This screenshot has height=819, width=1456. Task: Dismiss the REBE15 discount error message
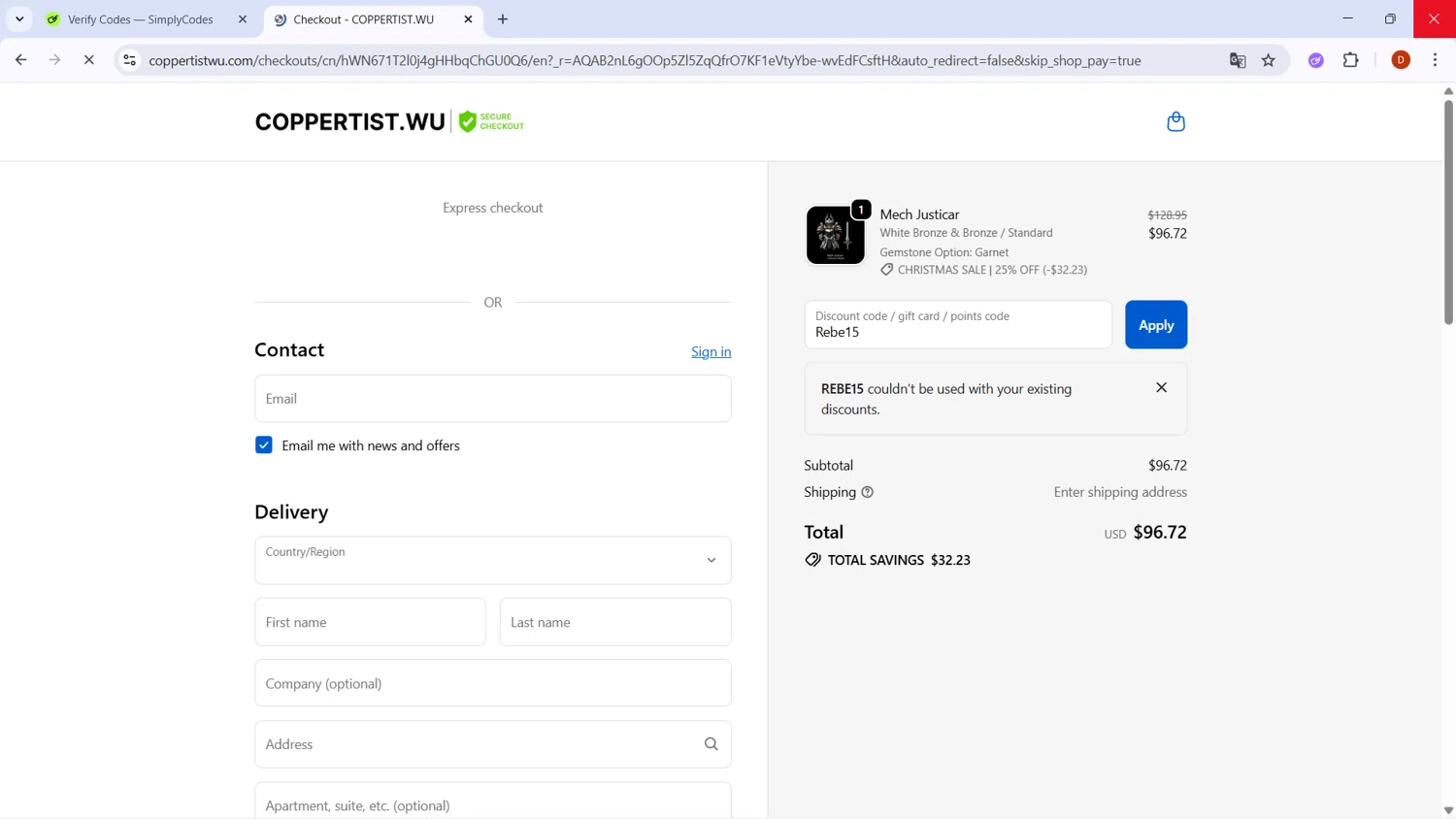click(1161, 387)
